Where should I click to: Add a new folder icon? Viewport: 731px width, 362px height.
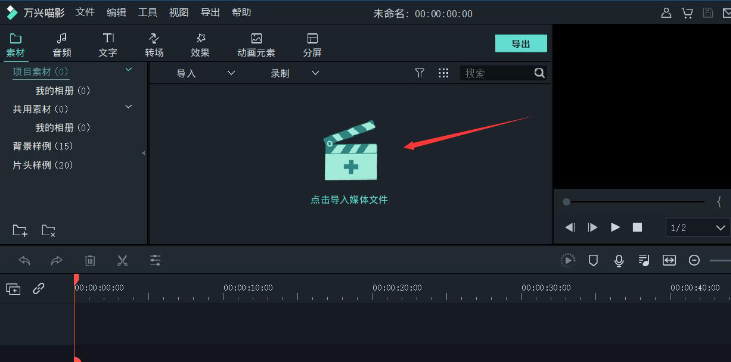pos(20,230)
